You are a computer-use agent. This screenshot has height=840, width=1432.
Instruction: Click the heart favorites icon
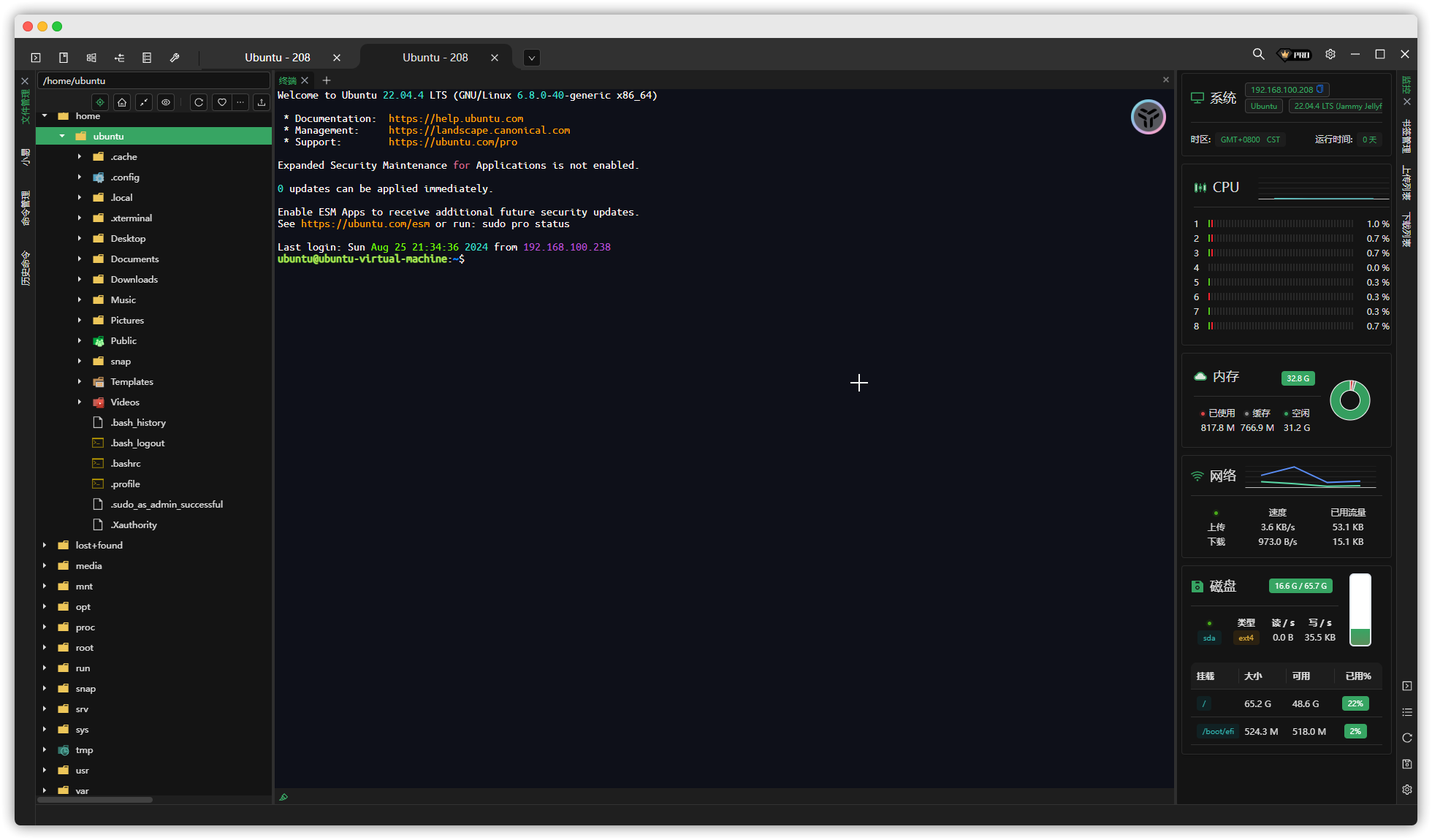pyautogui.click(x=222, y=102)
